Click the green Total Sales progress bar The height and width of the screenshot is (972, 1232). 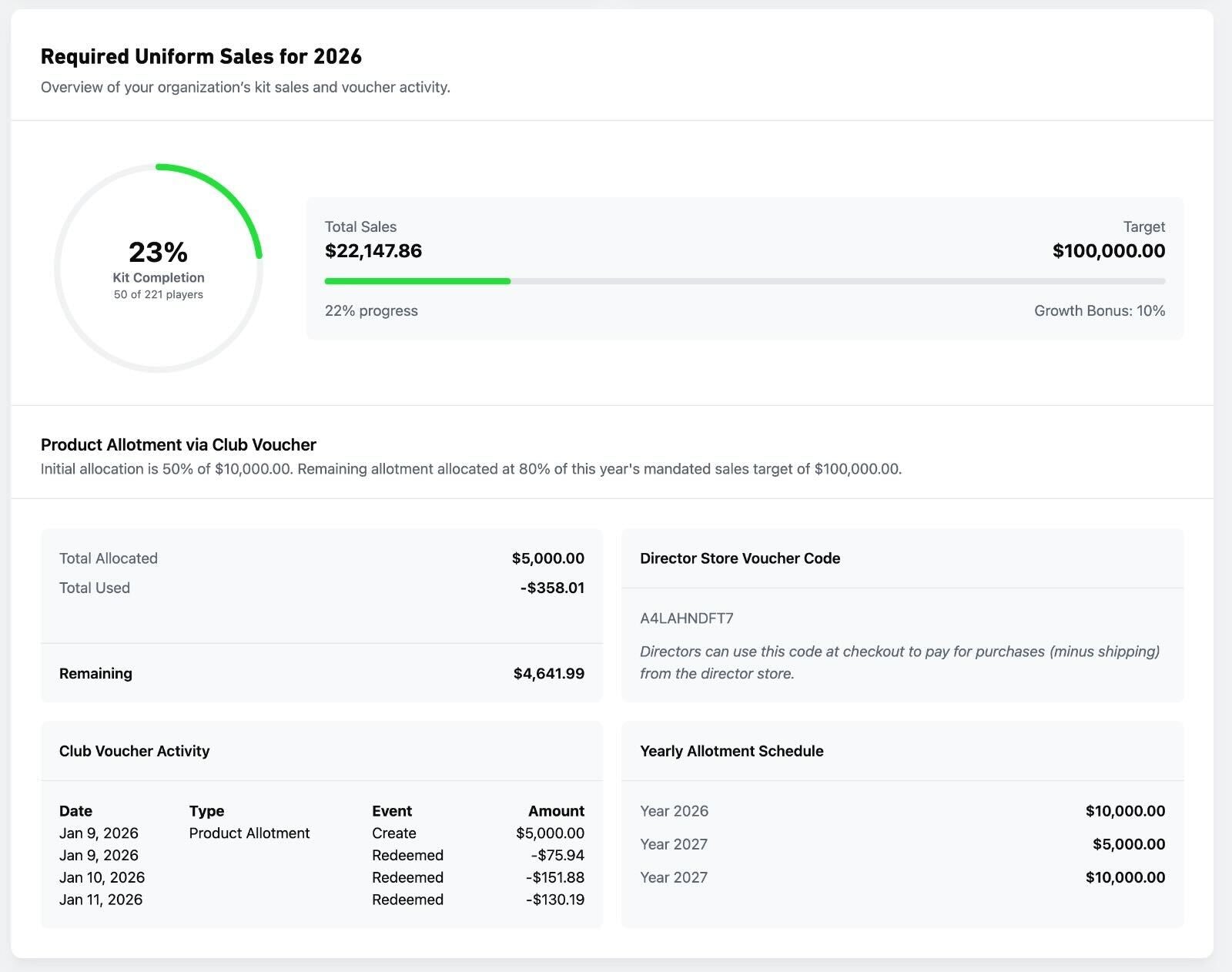pyautogui.click(x=417, y=281)
